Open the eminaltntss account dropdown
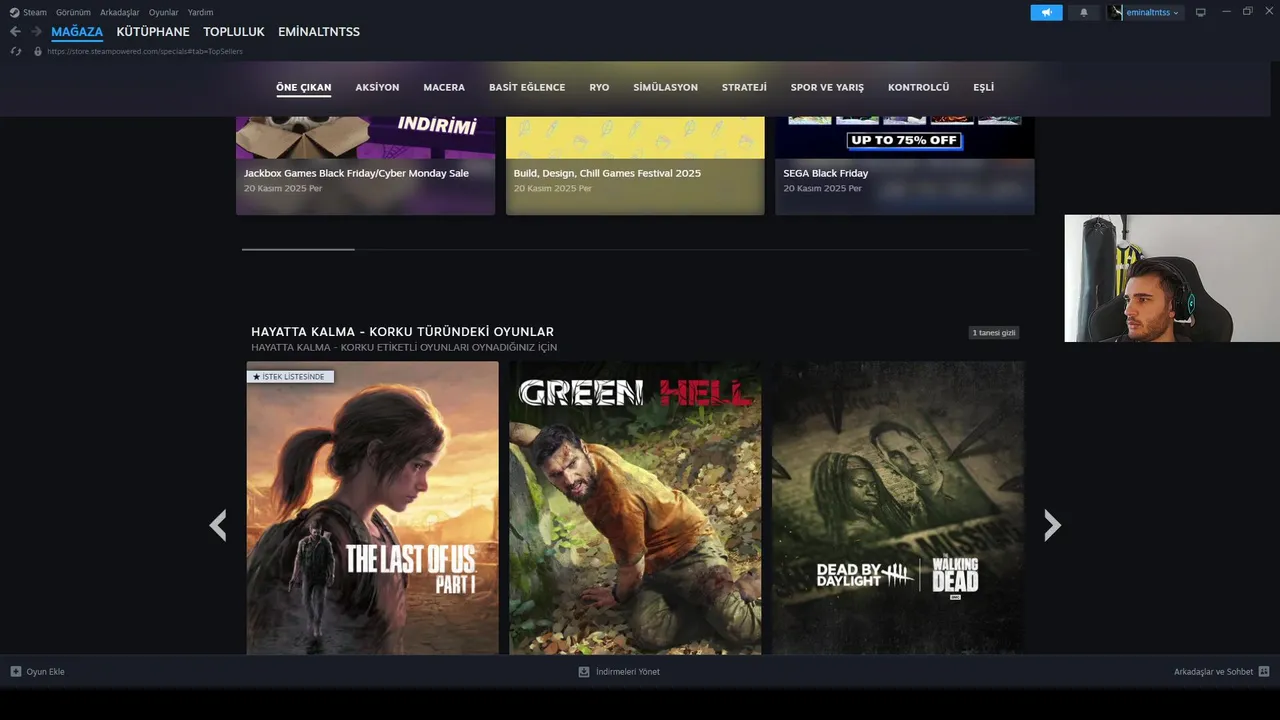The height and width of the screenshot is (720, 1280). (x=1153, y=12)
